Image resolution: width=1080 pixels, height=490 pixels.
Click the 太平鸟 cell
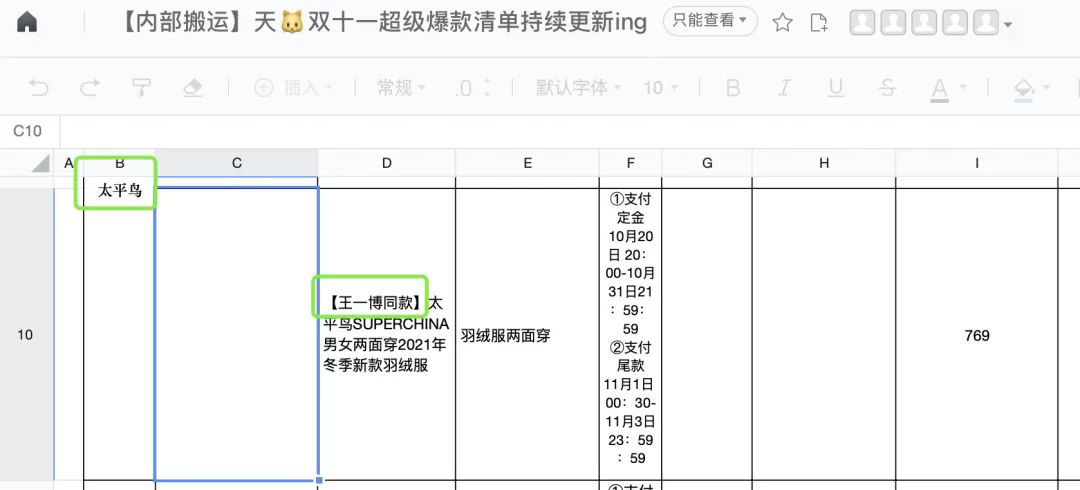coord(119,191)
